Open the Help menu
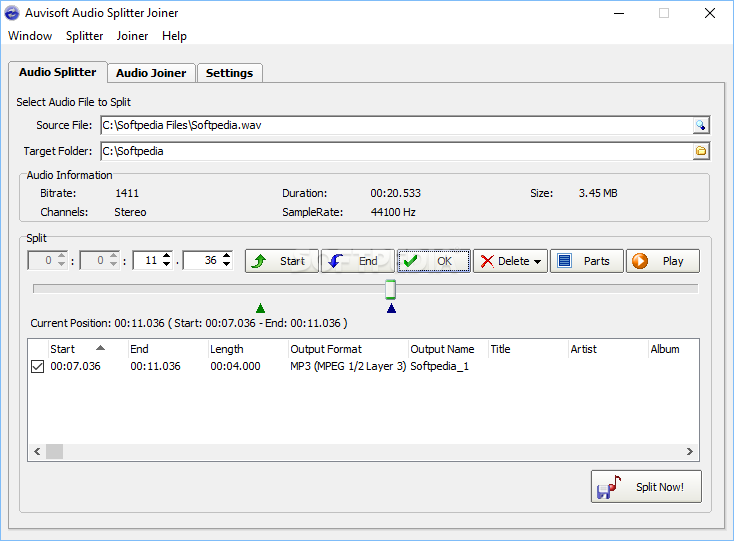Screen dimensions: 734x541 pos(174,36)
